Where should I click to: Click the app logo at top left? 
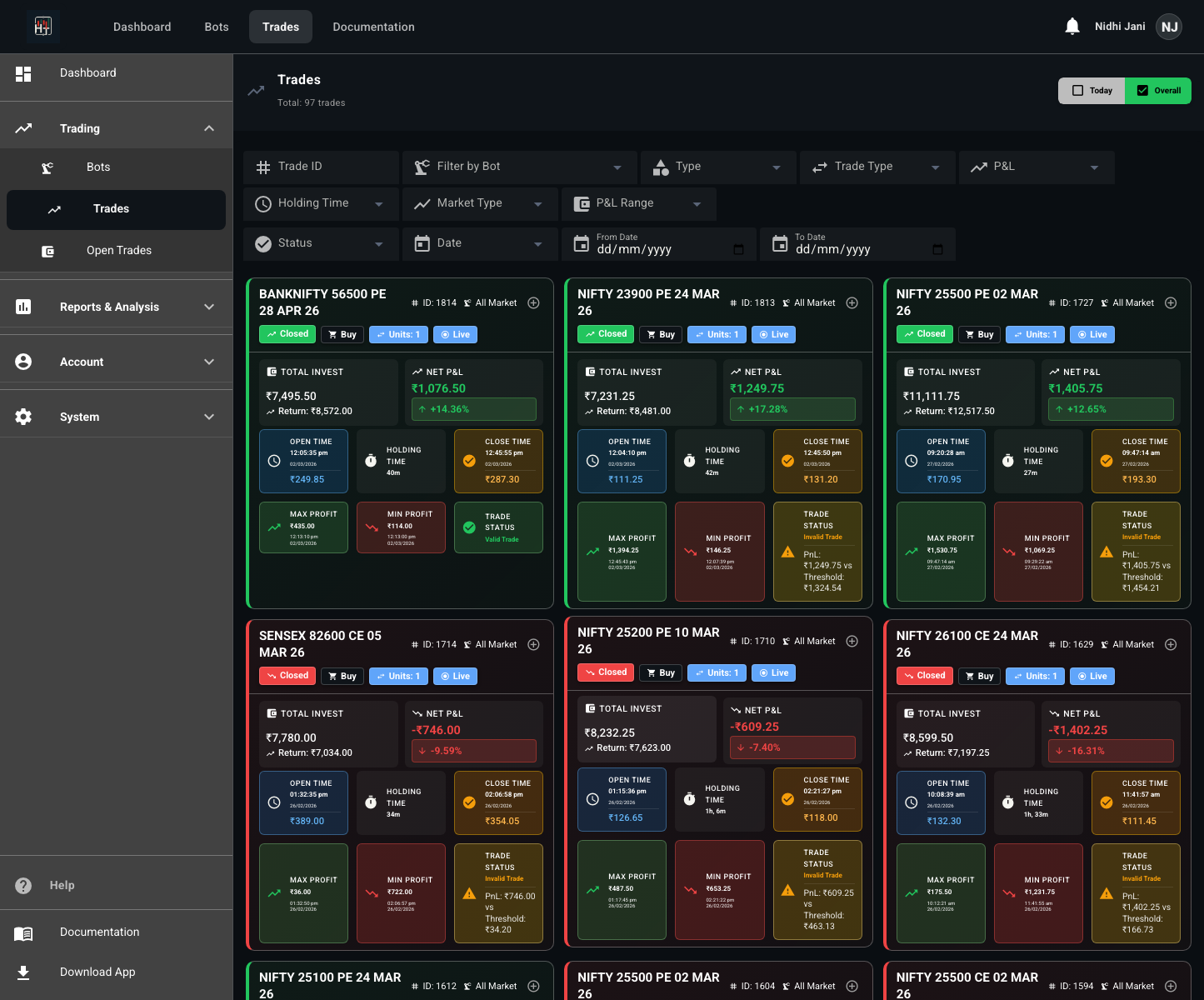click(x=42, y=26)
